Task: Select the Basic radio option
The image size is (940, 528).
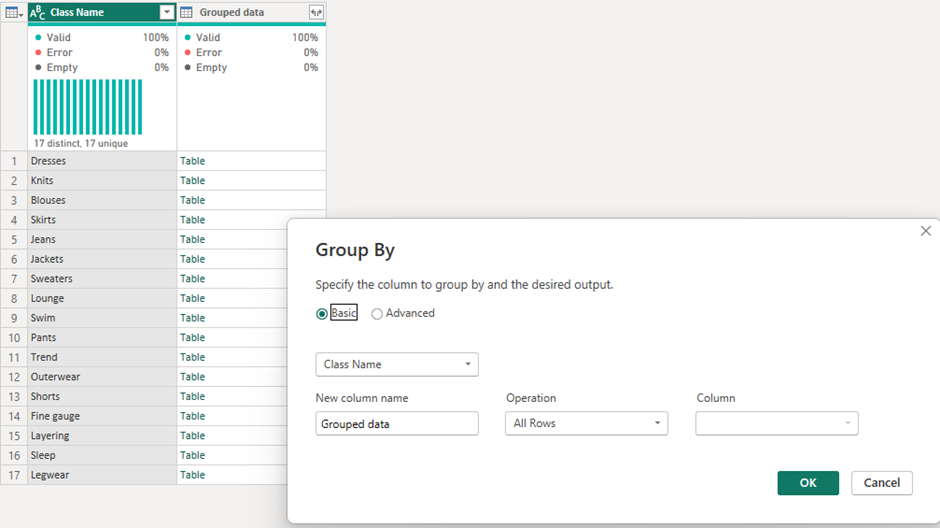Action: click(322, 313)
